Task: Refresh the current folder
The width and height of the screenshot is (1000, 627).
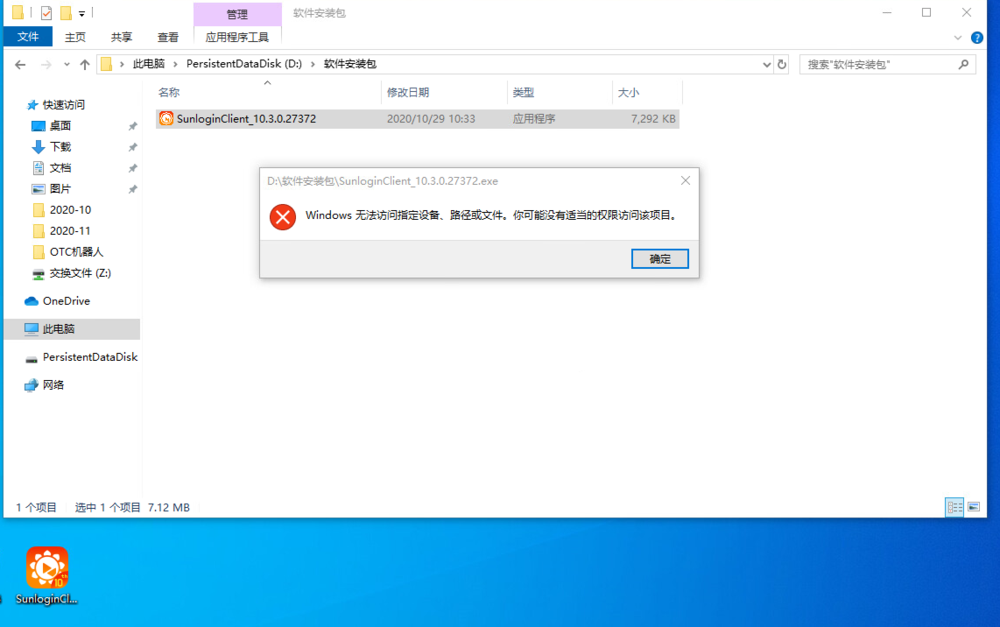Action: pos(782,64)
